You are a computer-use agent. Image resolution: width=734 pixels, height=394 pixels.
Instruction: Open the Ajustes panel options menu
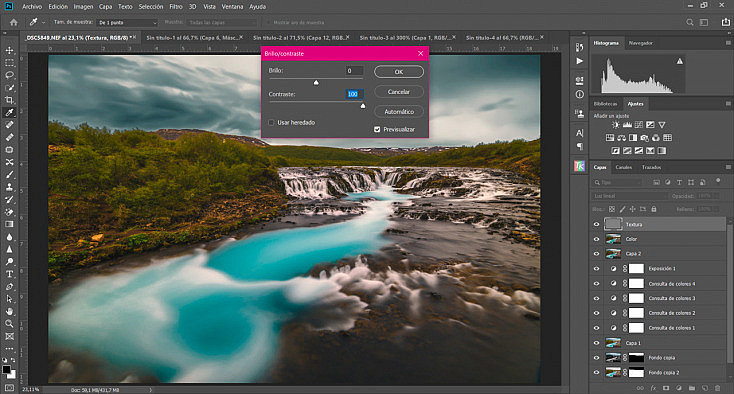coord(728,104)
